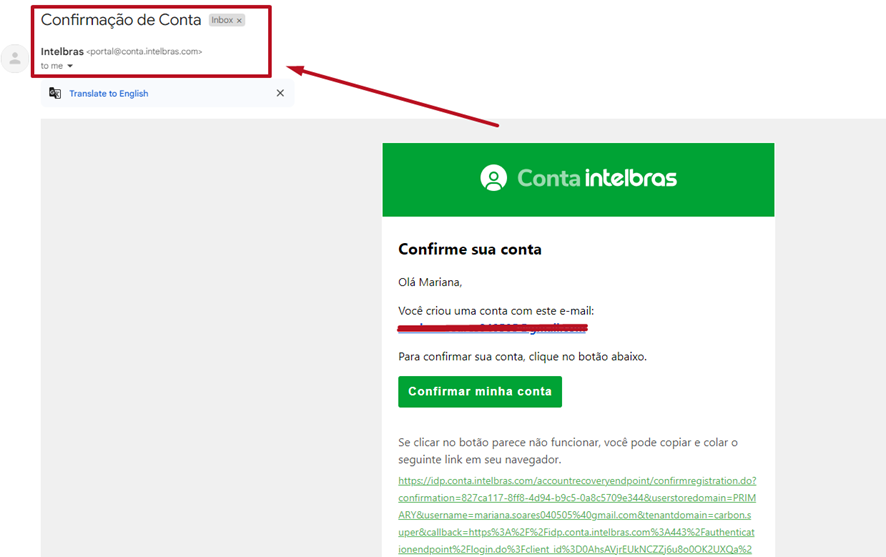886x557 pixels.
Task: Click the Confirmação de Conta subject
Action: [x=121, y=20]
